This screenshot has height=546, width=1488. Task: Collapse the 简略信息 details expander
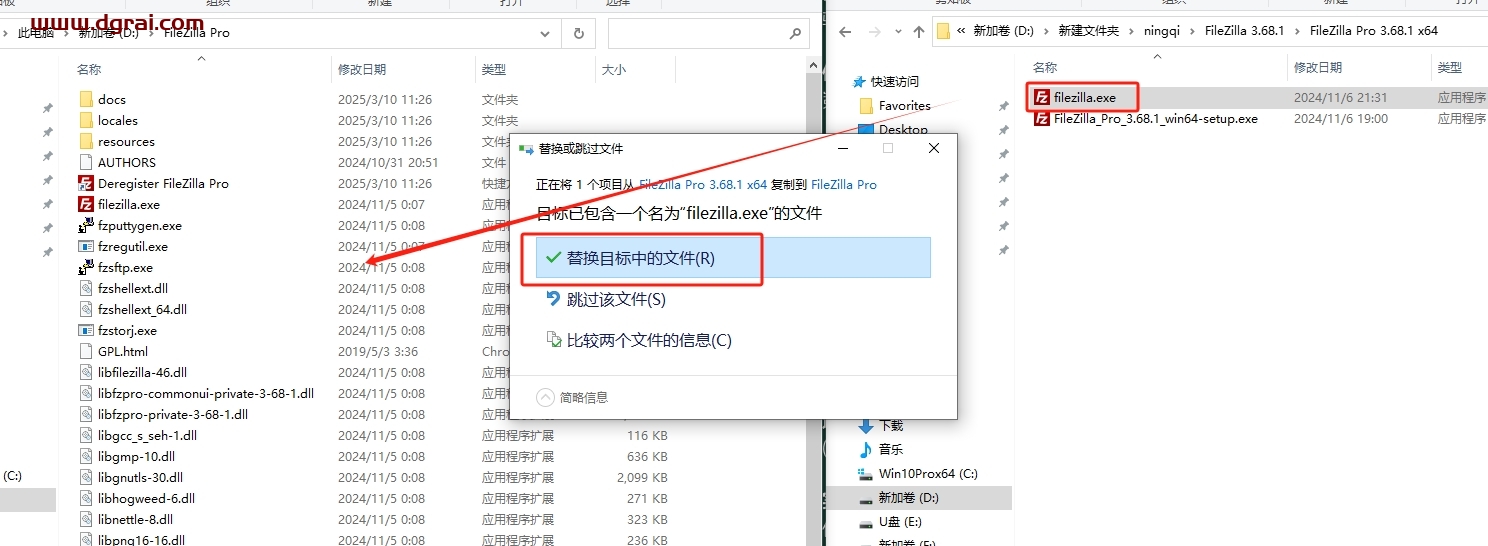[x=545, y=397]
